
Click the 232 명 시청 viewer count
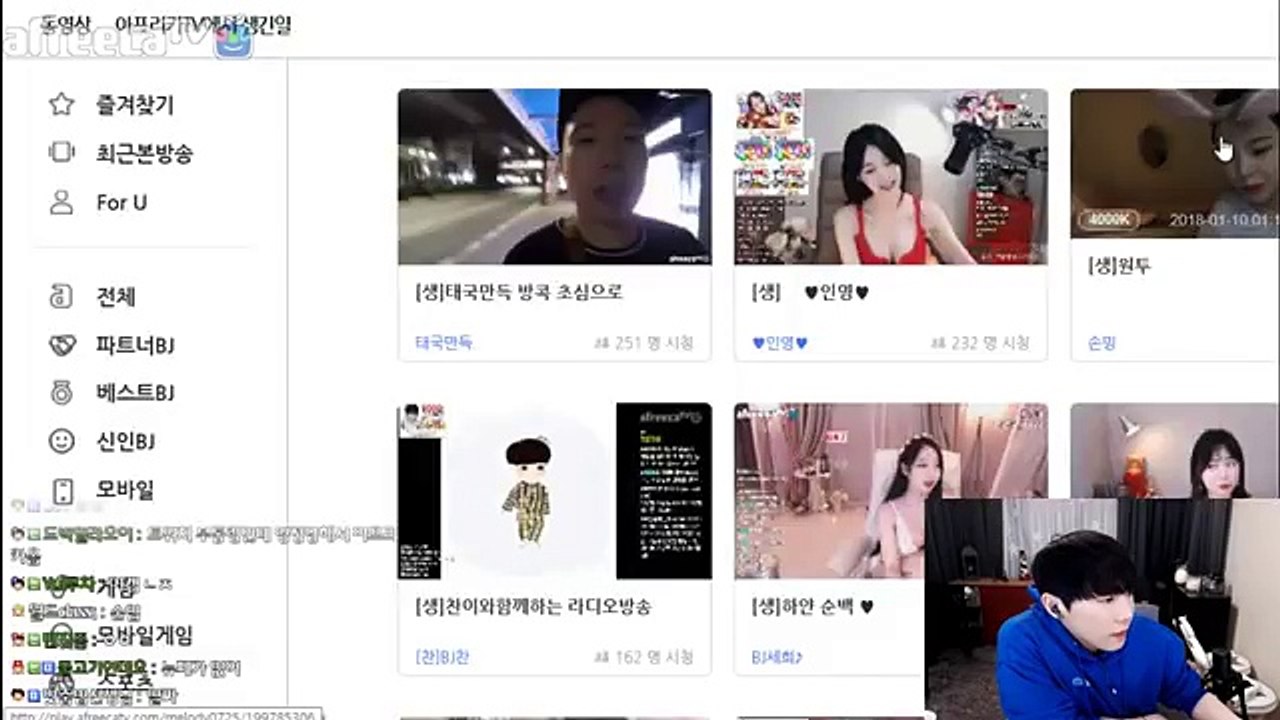point(980,343)
